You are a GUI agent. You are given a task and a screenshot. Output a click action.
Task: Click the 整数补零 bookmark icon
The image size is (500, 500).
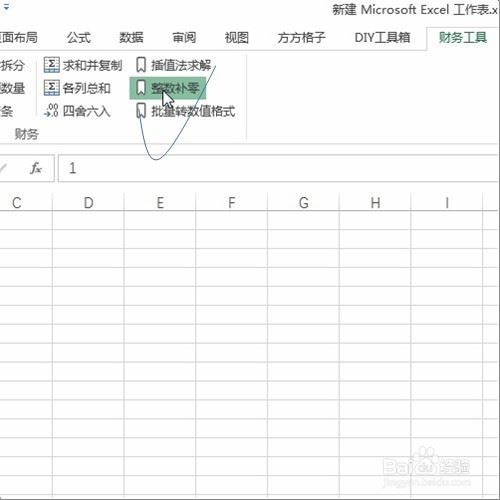point(141,88)
